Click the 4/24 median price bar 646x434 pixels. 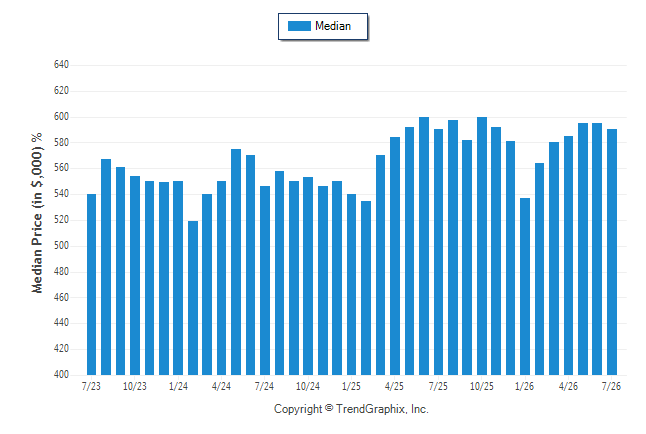coord(222,278)
